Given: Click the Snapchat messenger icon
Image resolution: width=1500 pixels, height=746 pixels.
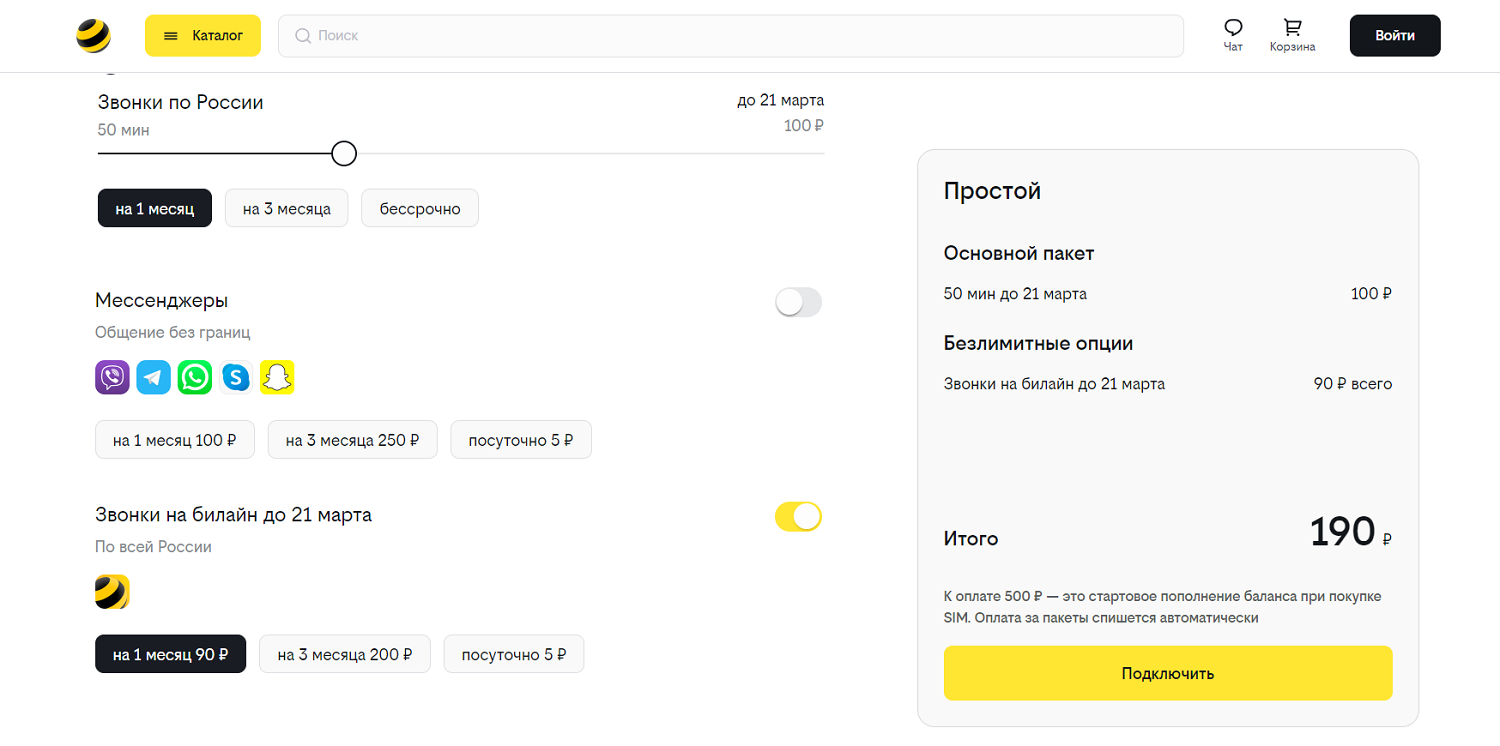Looking at the screenshot, I should pyautogui.click(x=277, y=377).
